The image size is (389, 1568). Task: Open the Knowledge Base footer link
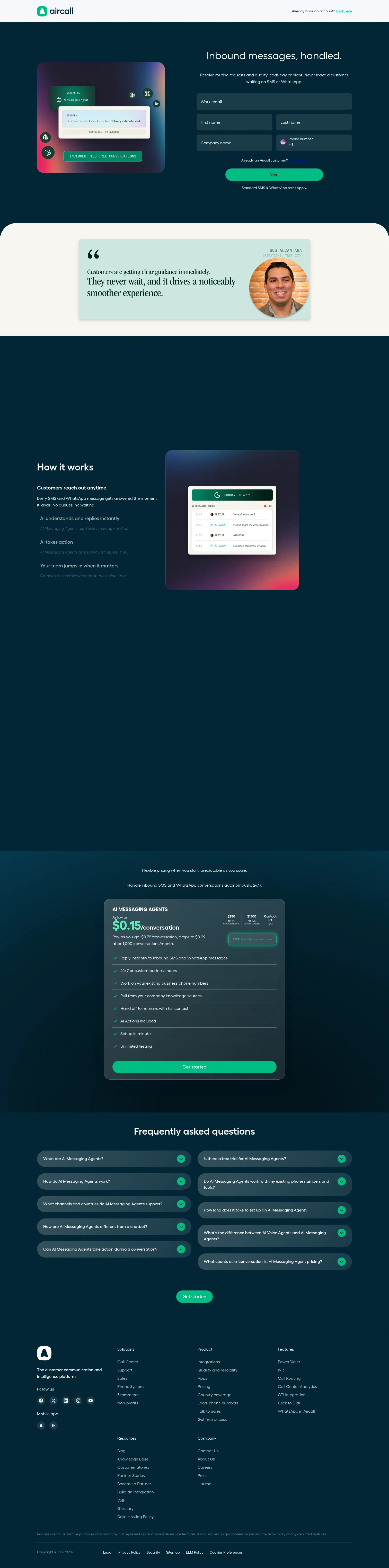pos(133,1459)
